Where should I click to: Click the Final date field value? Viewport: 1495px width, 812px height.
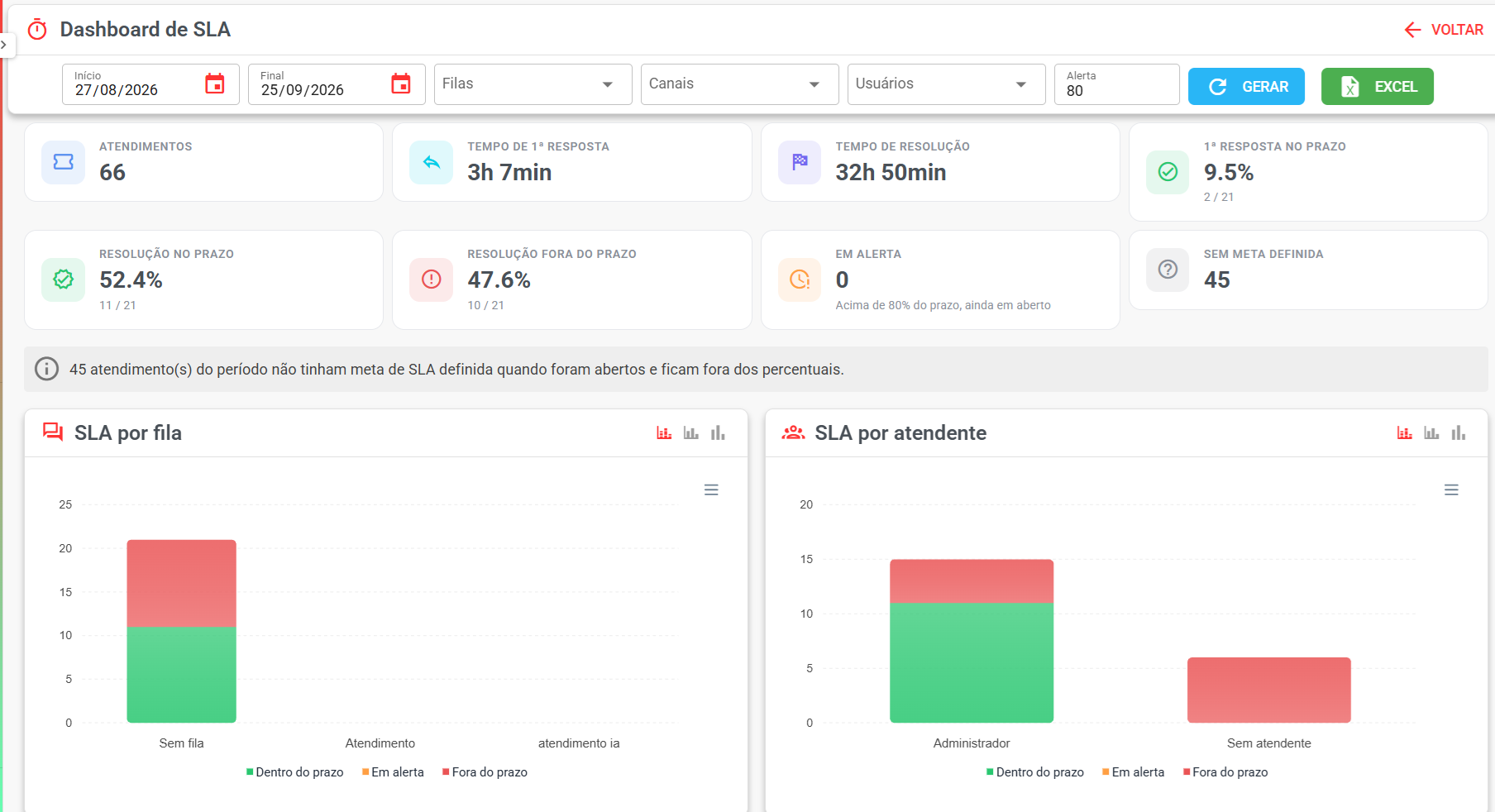(303, 90)
